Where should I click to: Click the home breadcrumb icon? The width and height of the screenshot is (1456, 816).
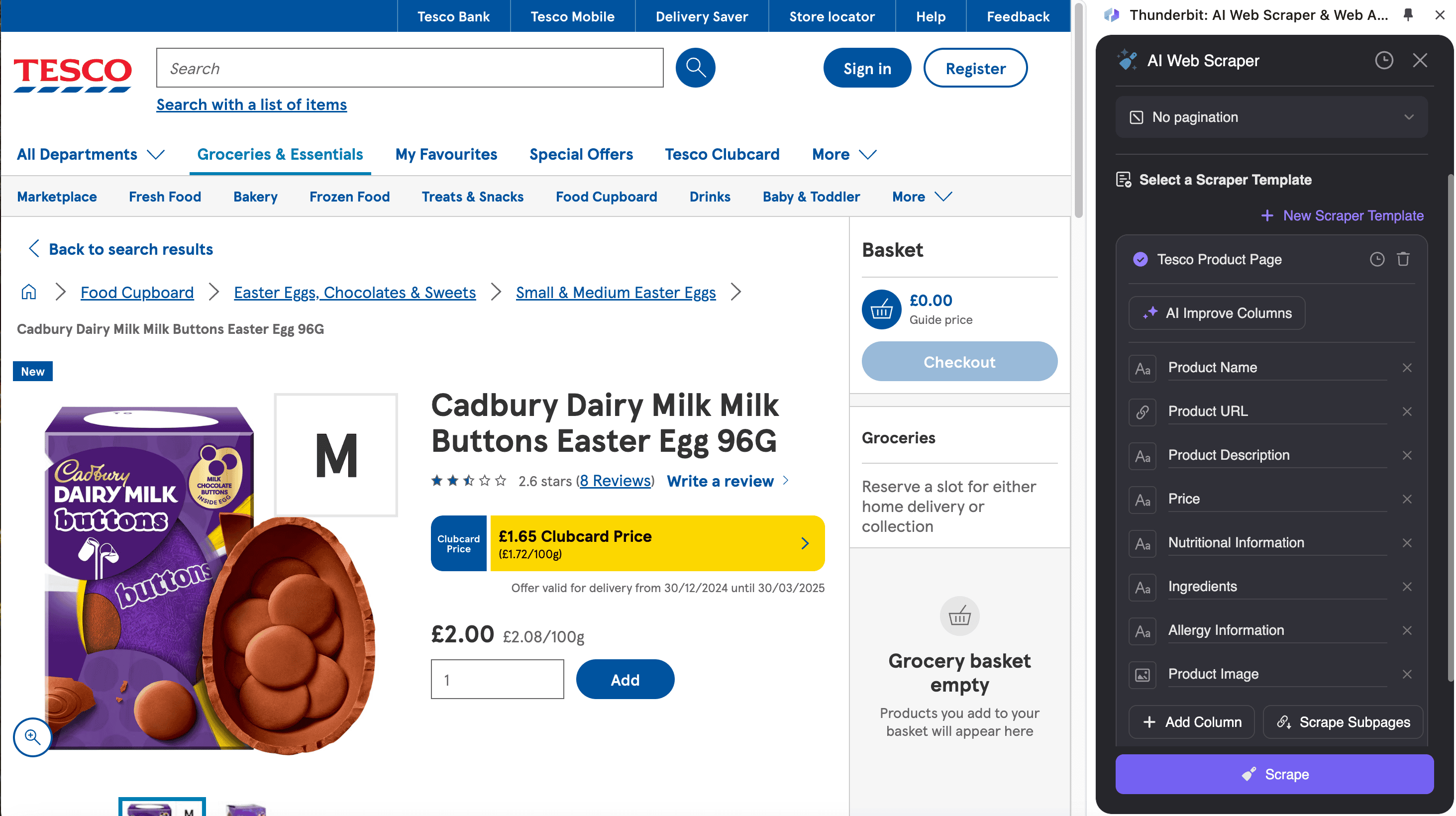point(28,292)
